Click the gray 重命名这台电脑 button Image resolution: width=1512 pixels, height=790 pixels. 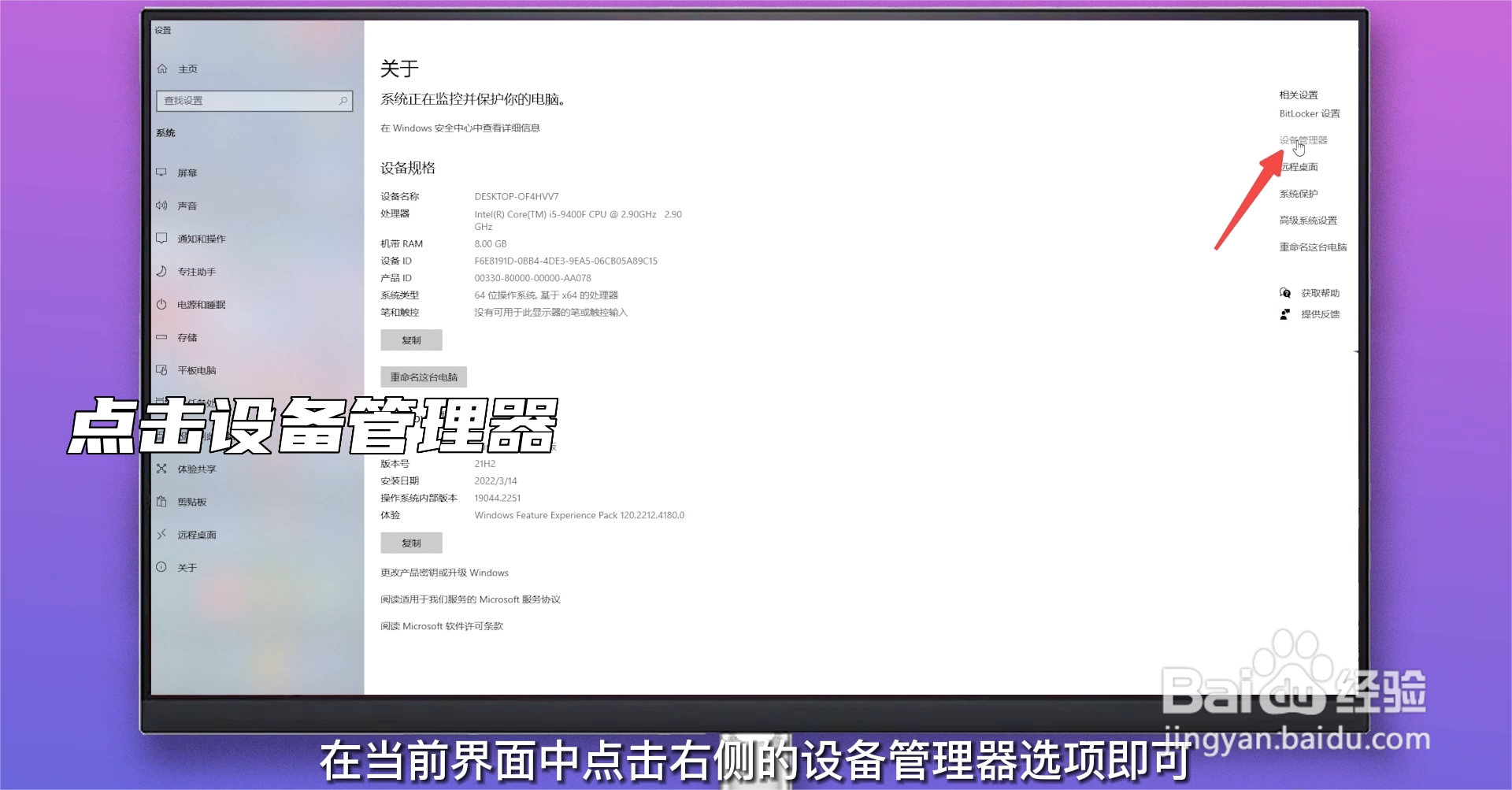[424, 377]
